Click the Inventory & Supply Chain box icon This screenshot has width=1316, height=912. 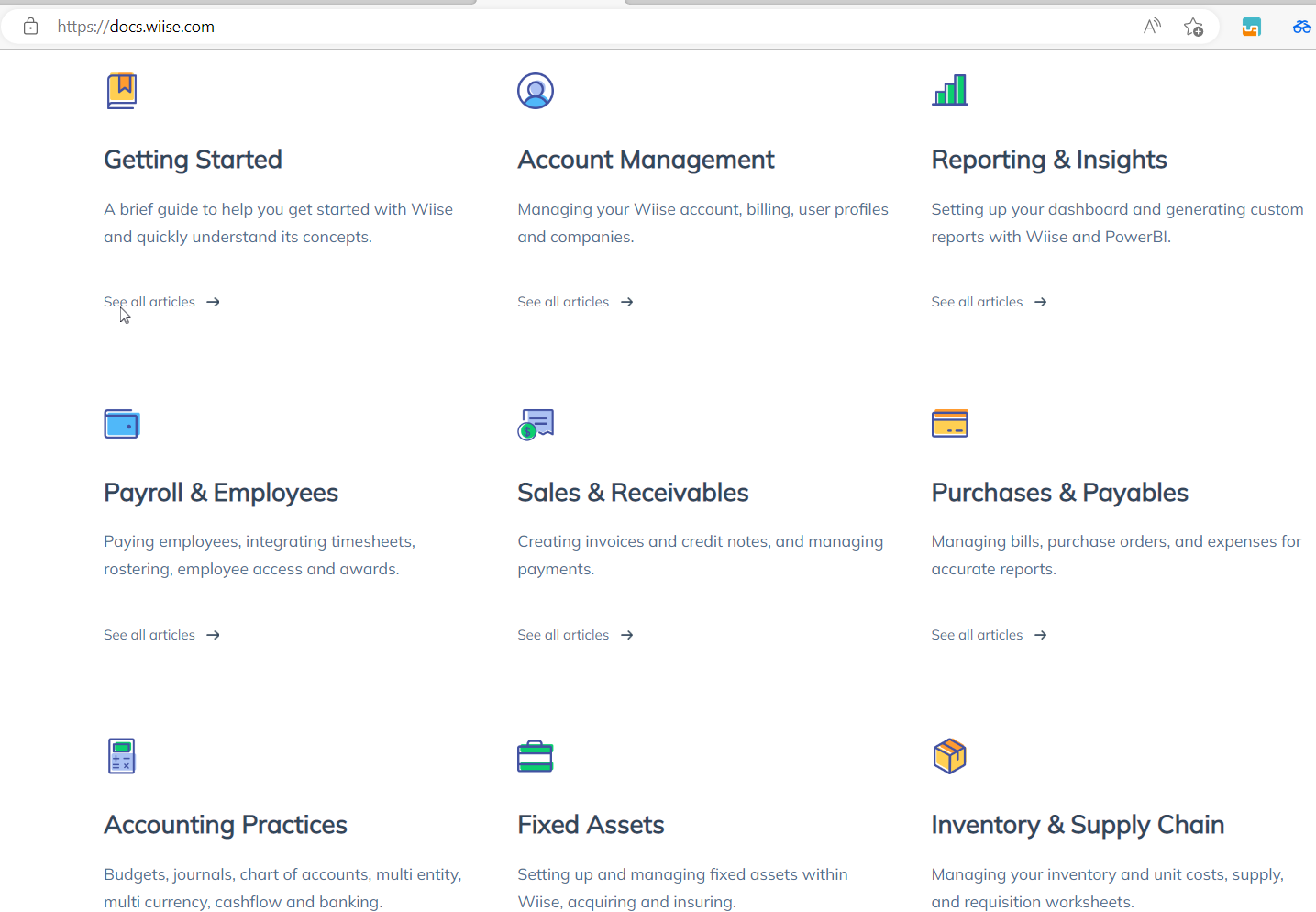pyautogui.click(x=950, y=756)
